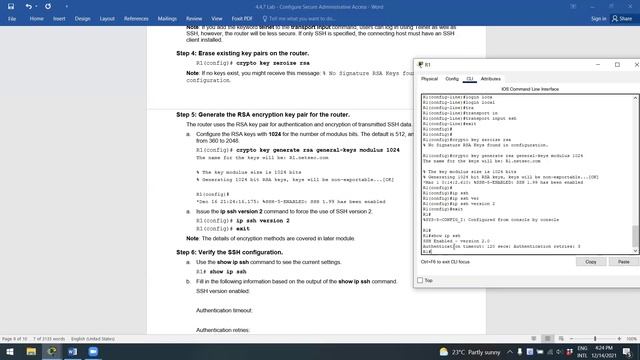The height and width of the screenshot is (360, 640).
Task: Open the zoom level 100% dialog
Action: (x=631, y=339)
